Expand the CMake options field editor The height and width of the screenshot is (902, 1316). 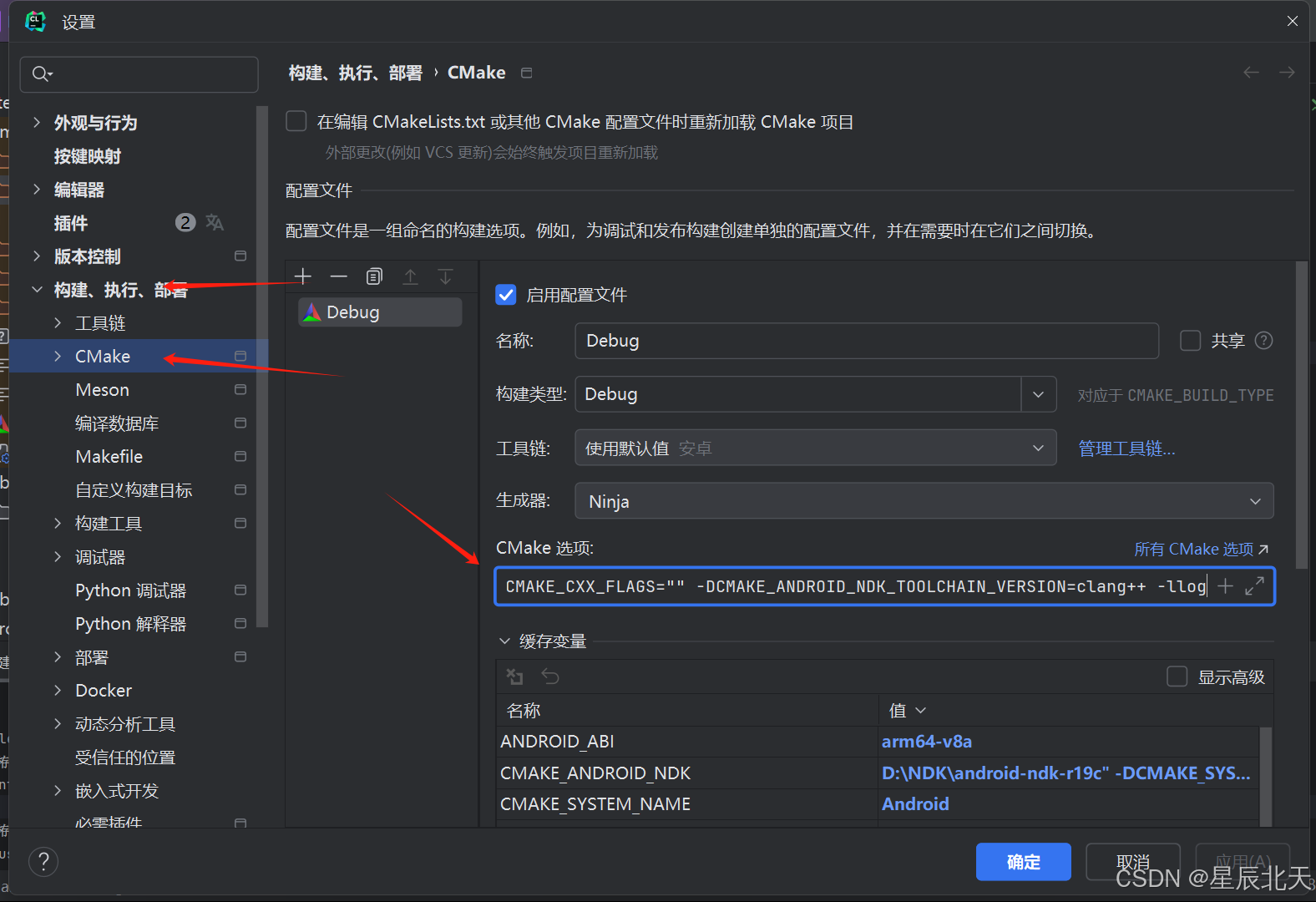(x=1254, y=586)
